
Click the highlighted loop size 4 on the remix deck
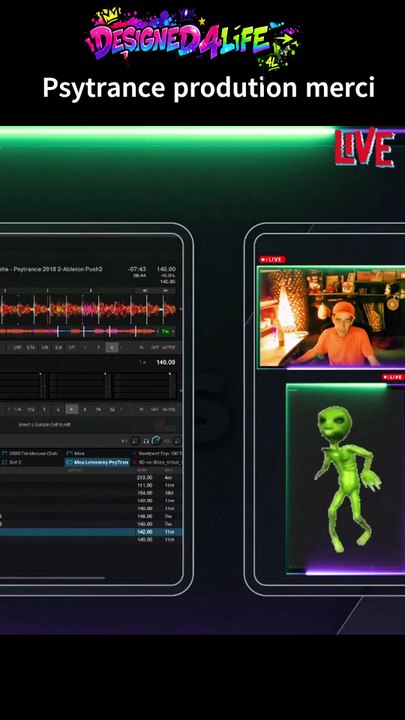[72, 409]
